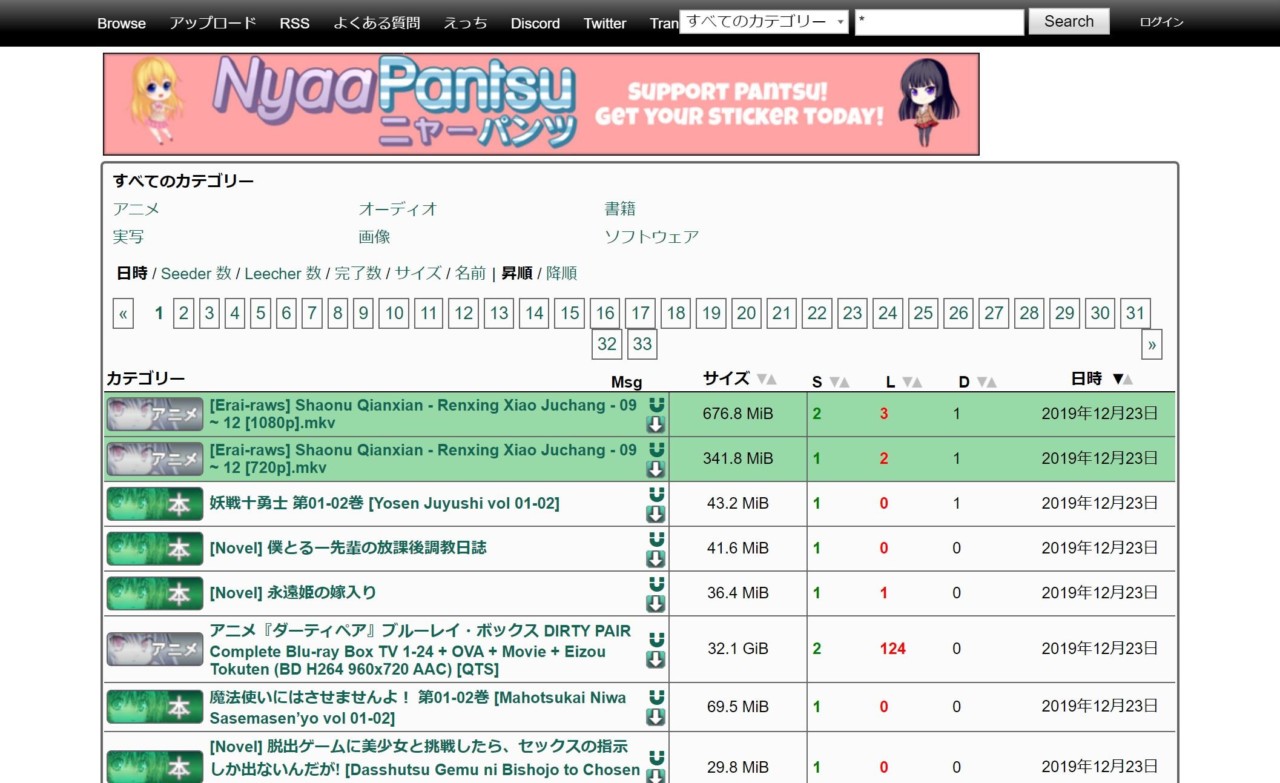Screen dimensions: 1280x783
Task: Click torrent download icon for Shaonu Qianxian 1080p row
Action: click(x=656, y=424)
